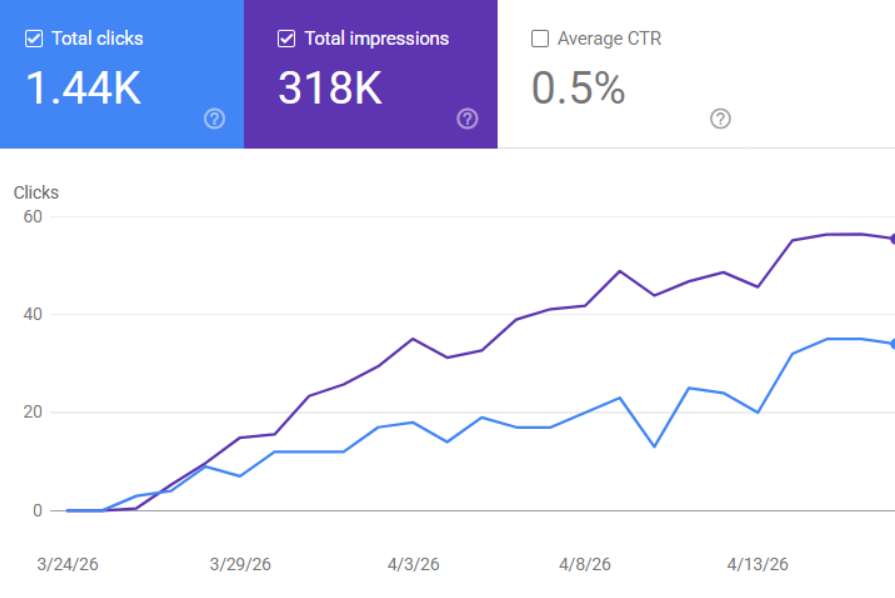Click the 40 axis label
Image resolution: width=895 pixels, height=598 pixels.
[x=33, y=314]
